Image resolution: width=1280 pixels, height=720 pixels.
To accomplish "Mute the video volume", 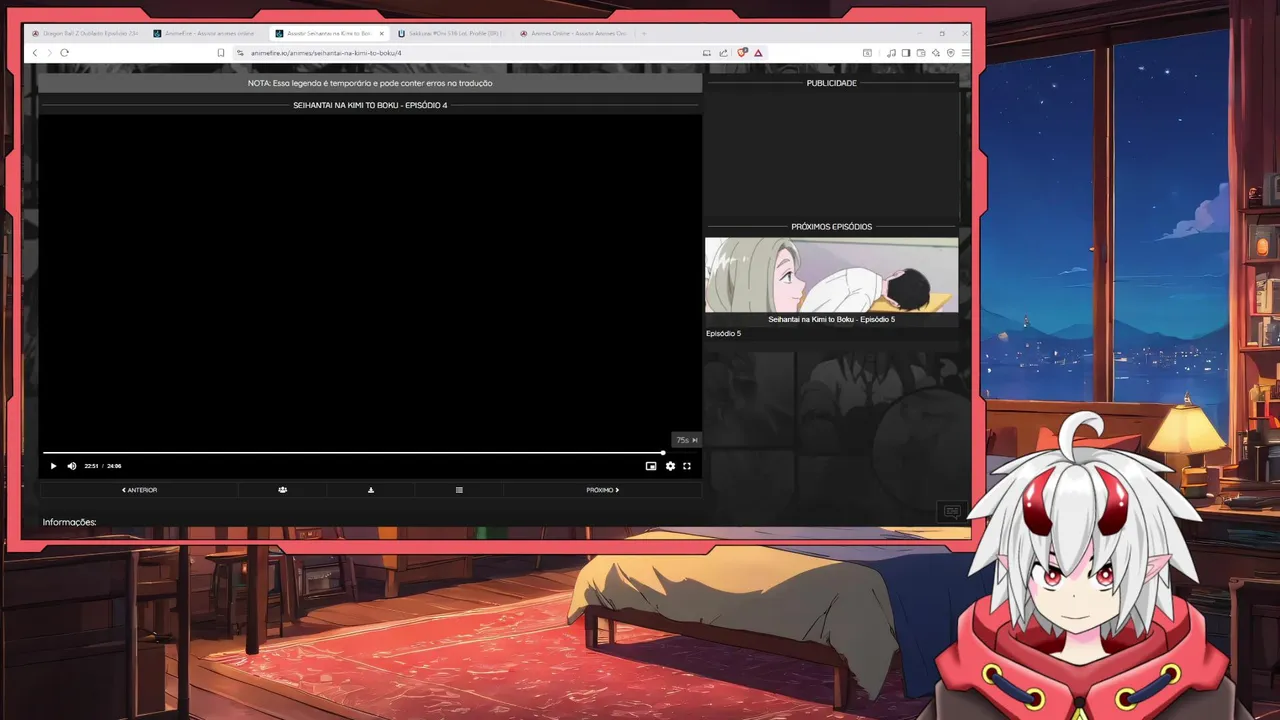I will click(x=72, y=466).
